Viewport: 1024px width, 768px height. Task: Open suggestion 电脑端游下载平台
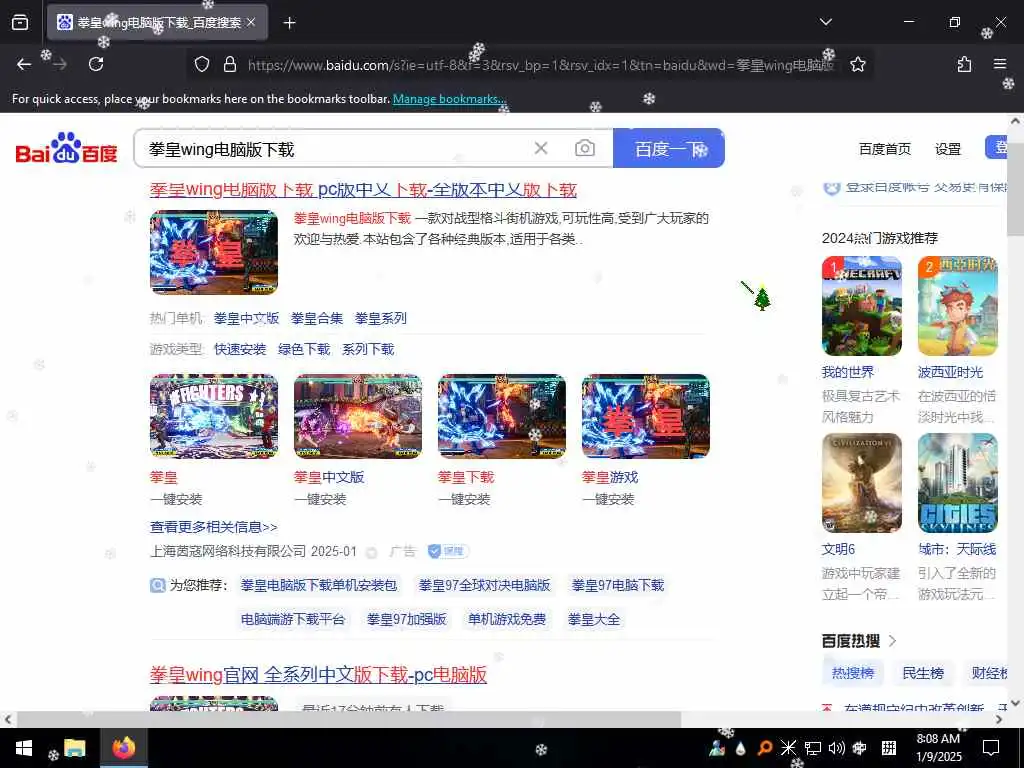pos(293,619)
